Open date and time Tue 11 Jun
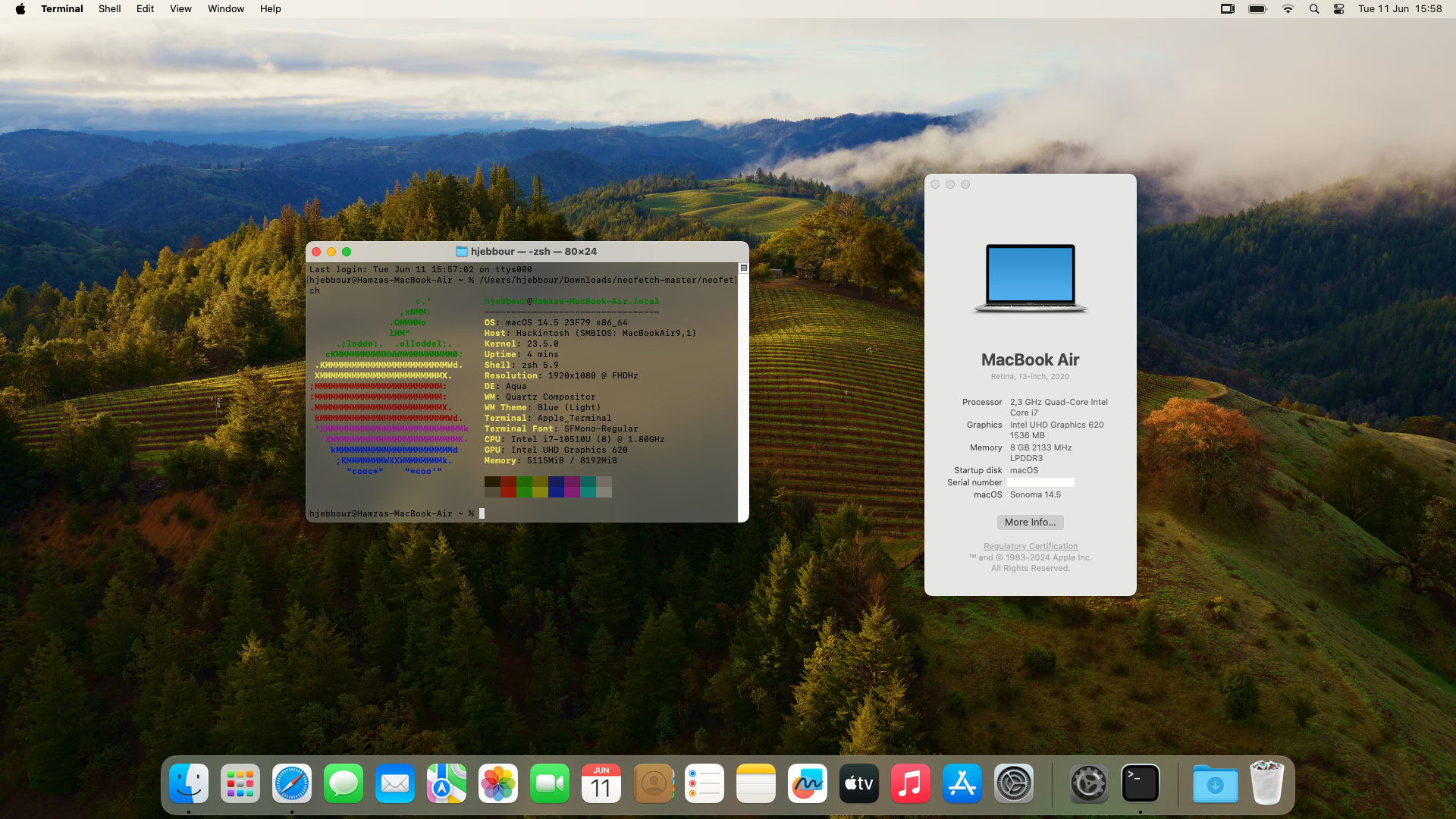The image size is (1456, 819). point(1400,9)
